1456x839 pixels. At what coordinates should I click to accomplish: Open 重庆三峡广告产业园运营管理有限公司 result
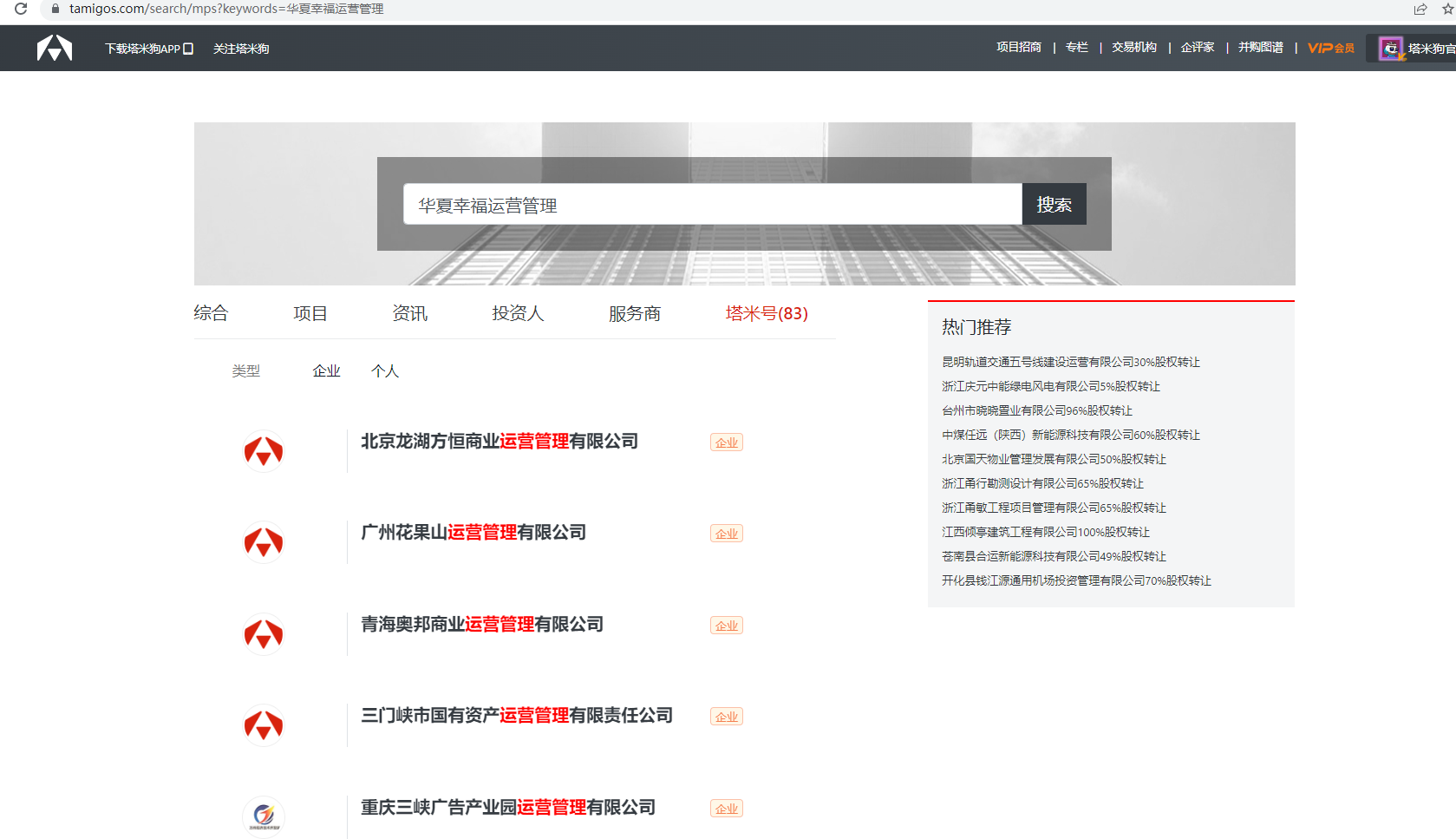point(508,808)
